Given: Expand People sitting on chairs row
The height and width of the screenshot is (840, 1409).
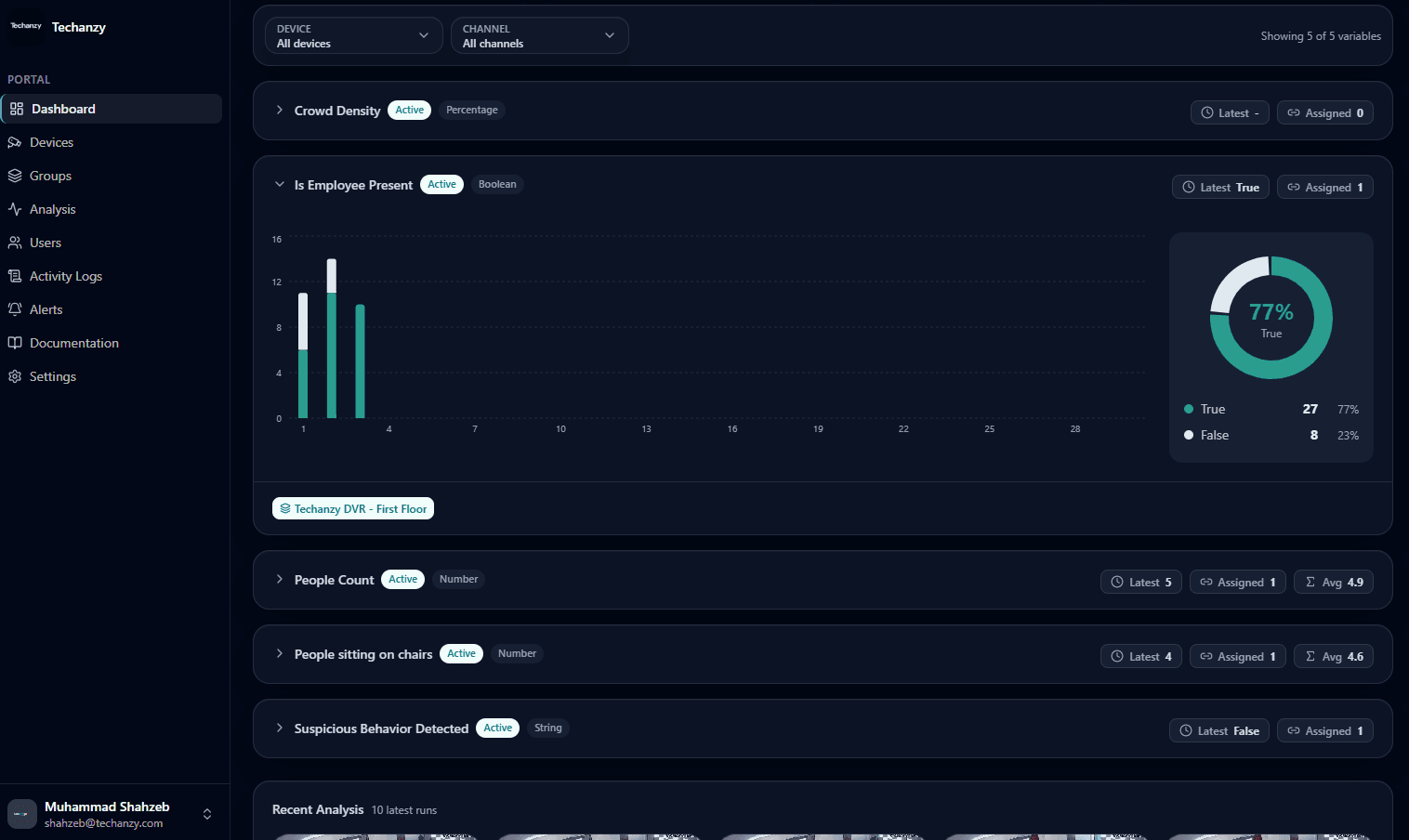Looking at the screenshot, I should click(279, 653).
